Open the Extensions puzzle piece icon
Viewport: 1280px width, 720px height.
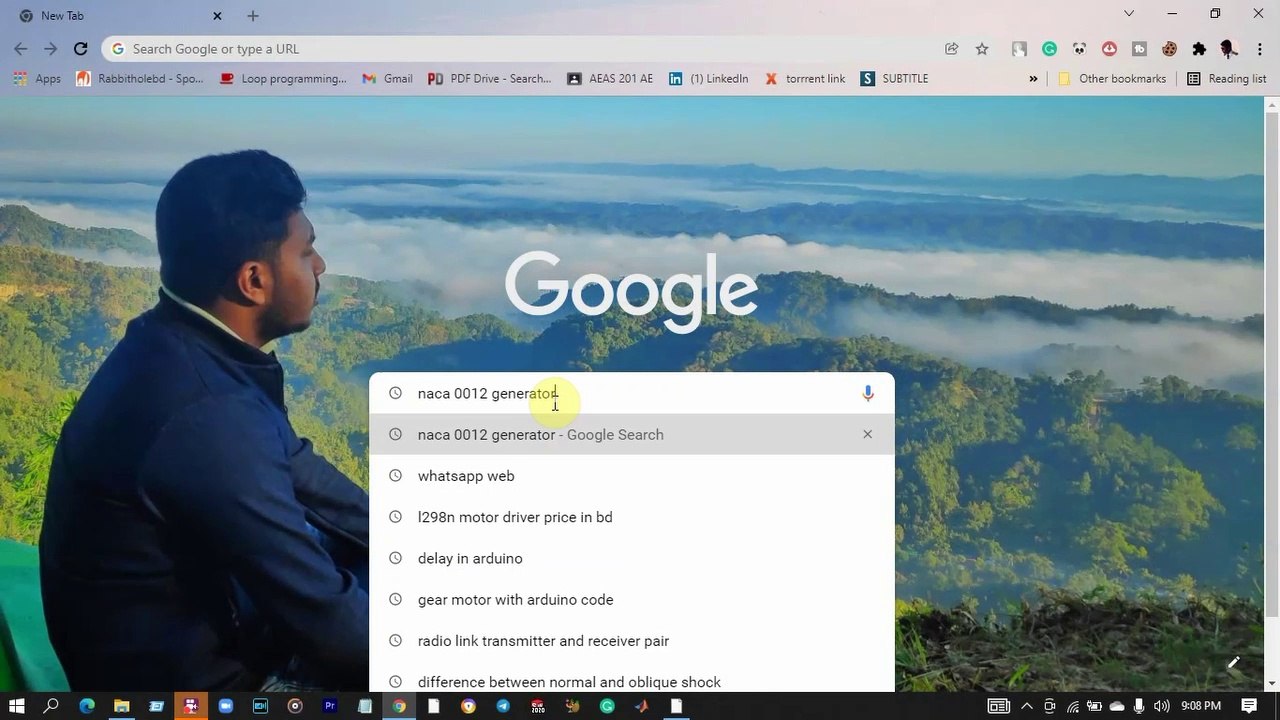pyautogui.click(x=1199, y=49)
